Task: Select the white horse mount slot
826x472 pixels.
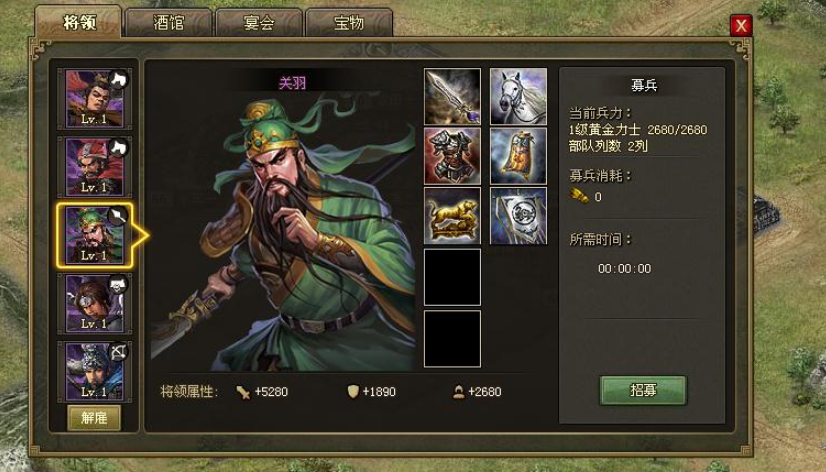Action: tap(518, 96)
